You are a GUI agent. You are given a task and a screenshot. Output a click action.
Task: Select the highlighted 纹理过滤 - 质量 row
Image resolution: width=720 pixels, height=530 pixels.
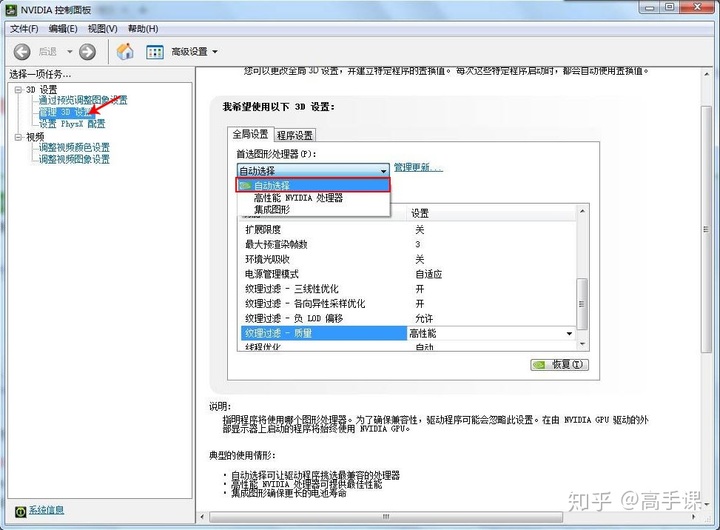point(324,333)
